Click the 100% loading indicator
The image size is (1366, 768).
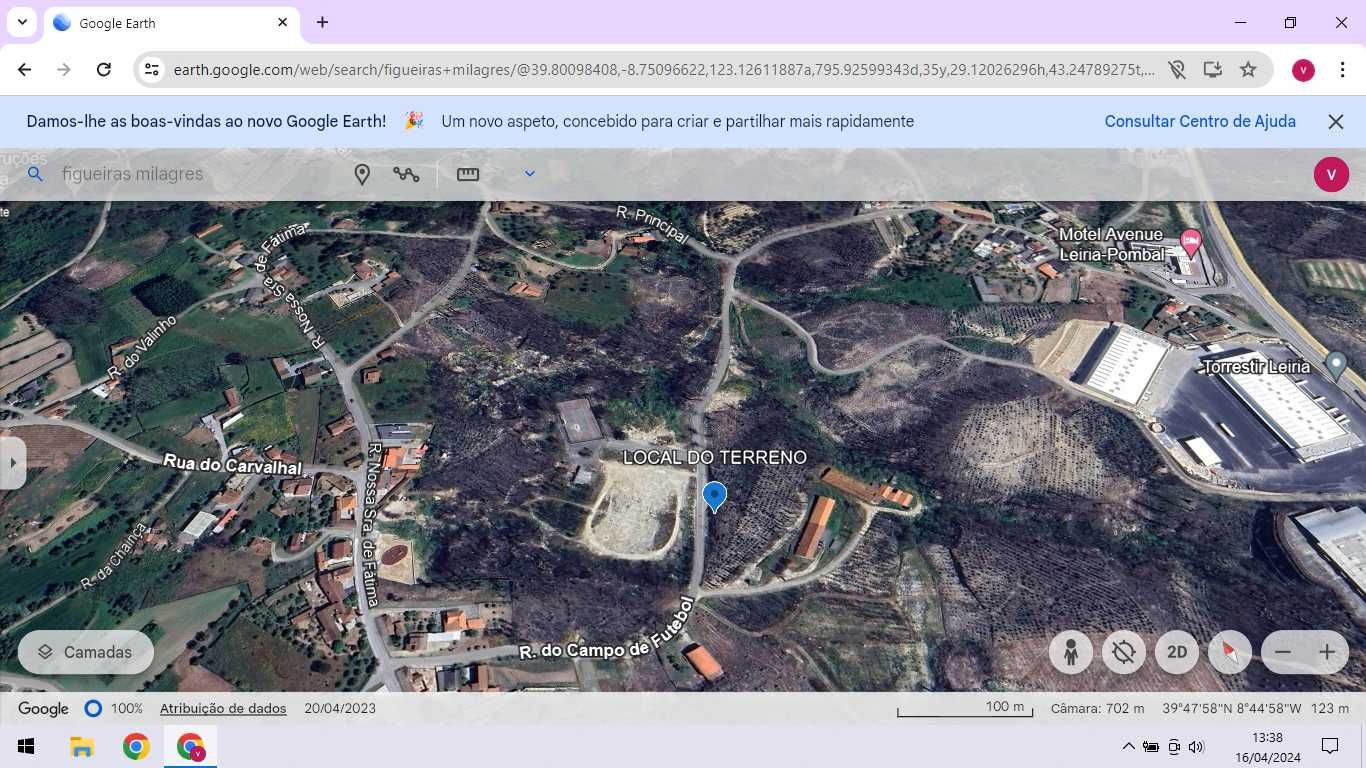(x=113, y=708)
